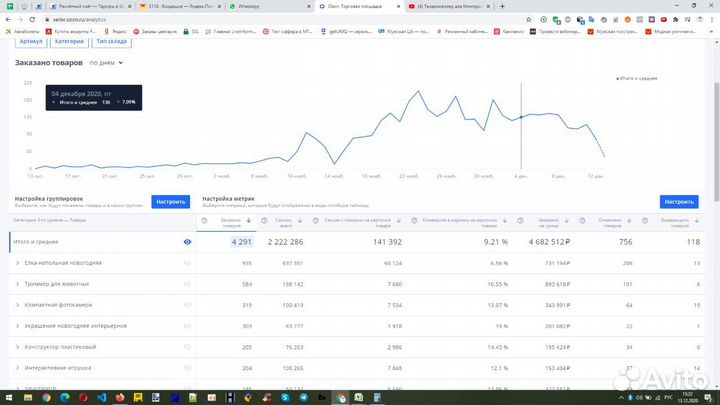
Task: Click help icon beside Сессии, всего column
Action: [x=260, y=220]
